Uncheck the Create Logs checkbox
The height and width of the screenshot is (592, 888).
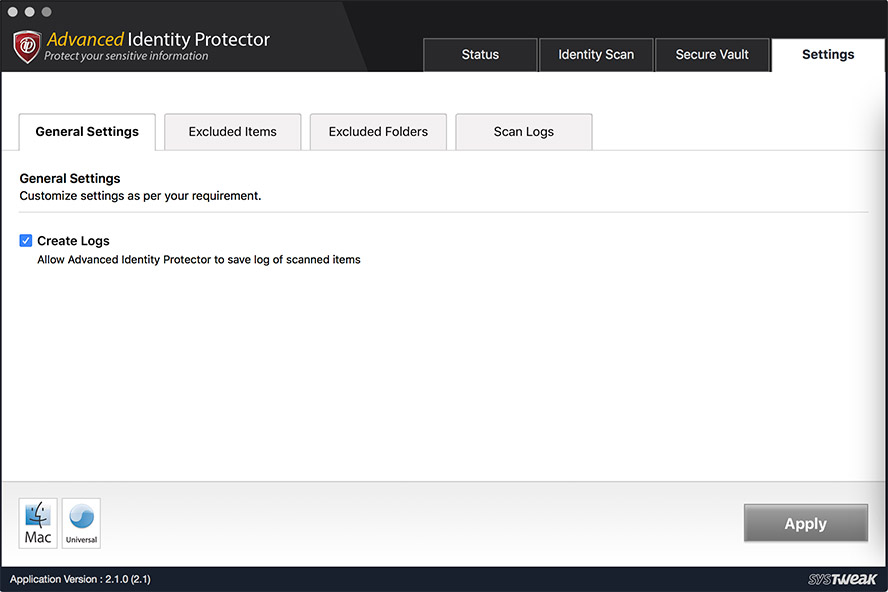tap(25, 241)
